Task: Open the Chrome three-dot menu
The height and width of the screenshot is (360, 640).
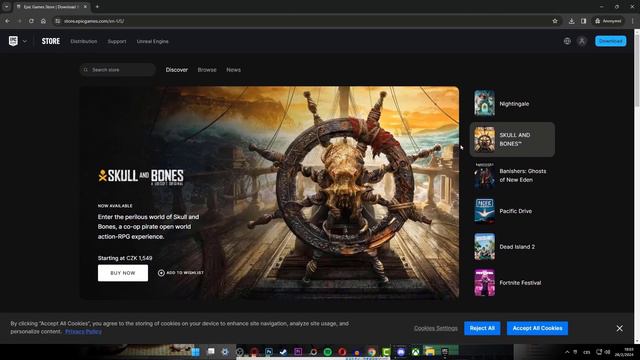Action: tap(633, 21)
